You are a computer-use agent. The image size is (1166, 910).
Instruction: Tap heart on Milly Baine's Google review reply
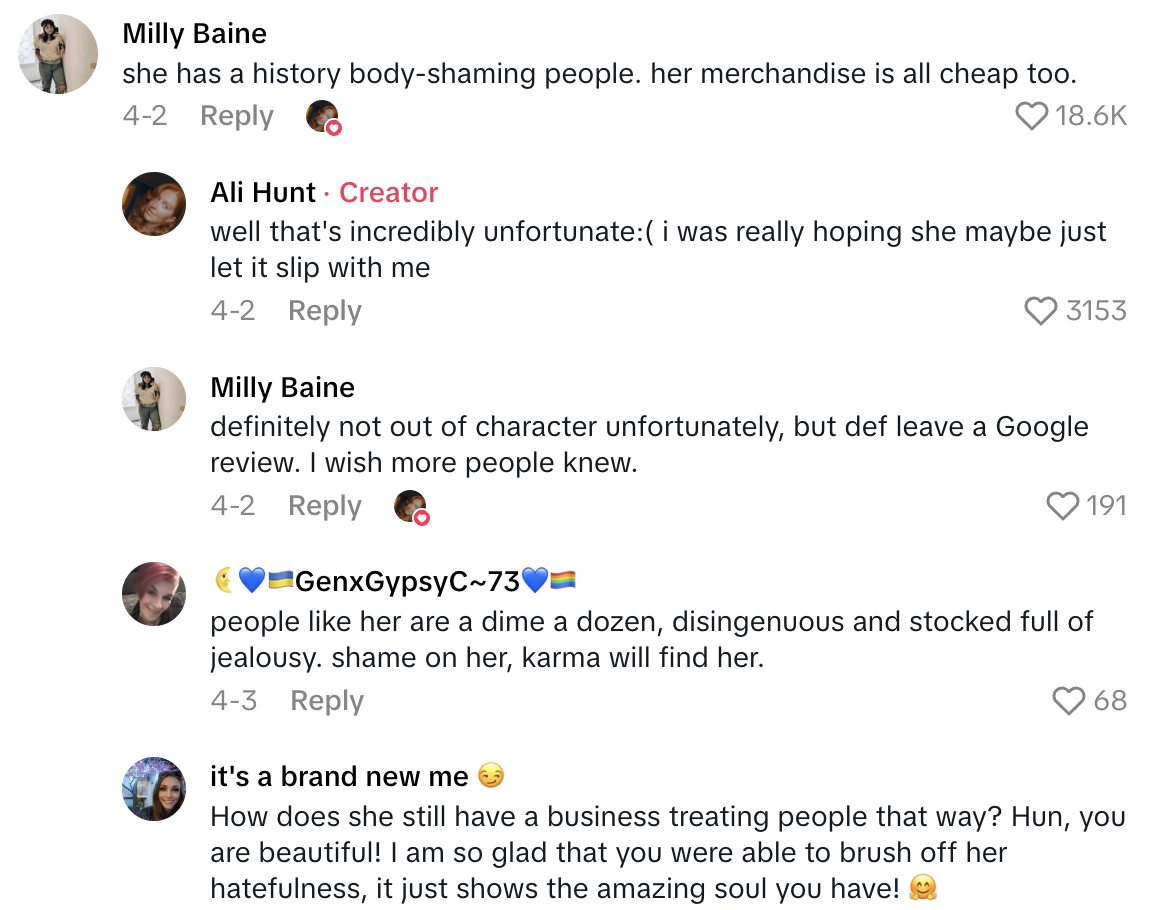click(x=1062, y=507)
